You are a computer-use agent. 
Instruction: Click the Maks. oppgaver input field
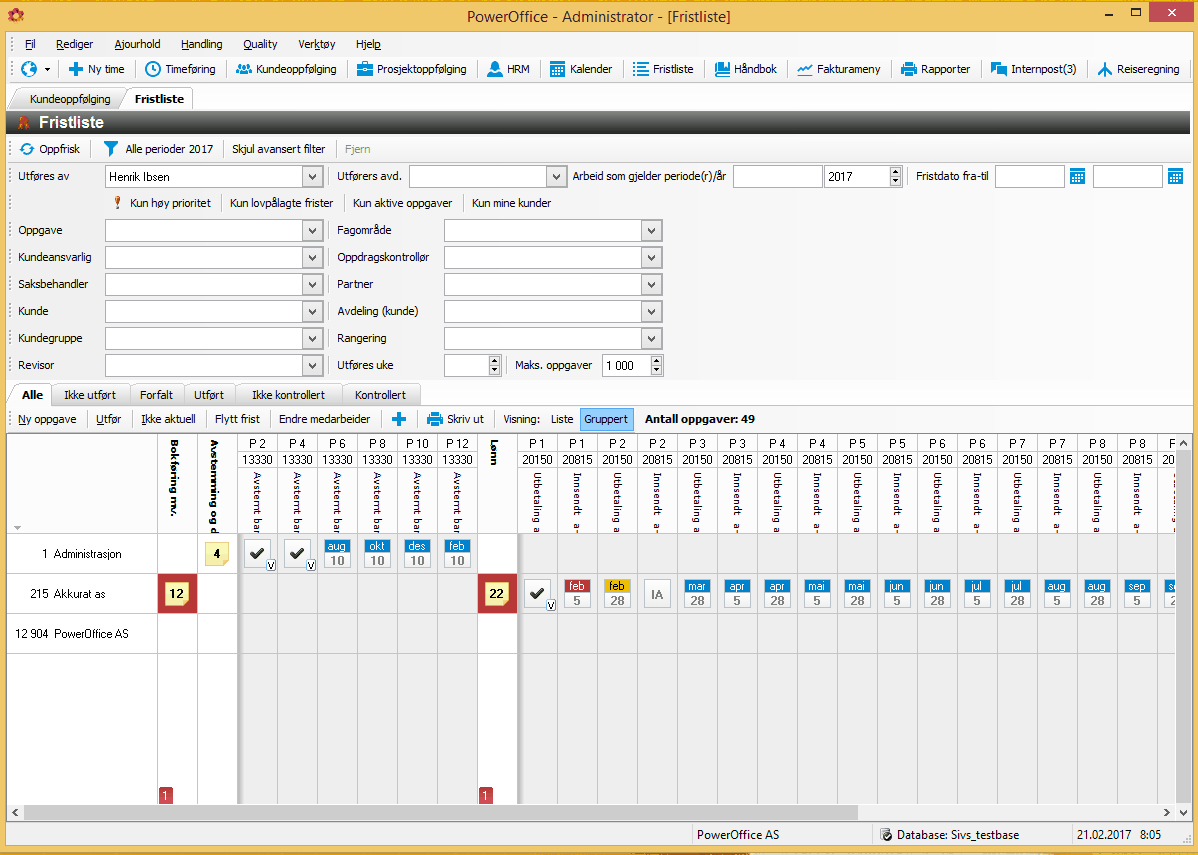(626, 366)
